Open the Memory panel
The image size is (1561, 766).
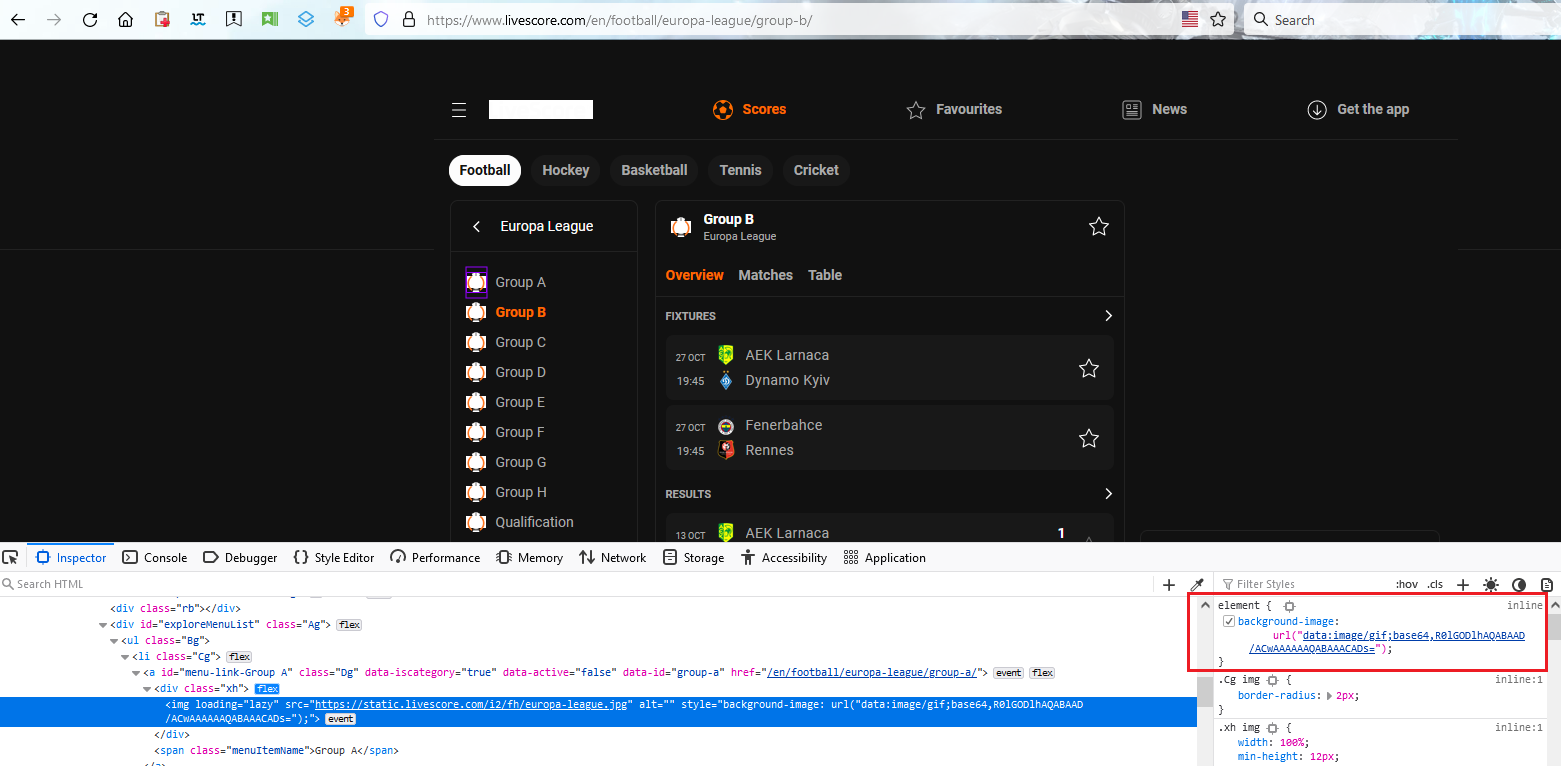click(529, 558)
